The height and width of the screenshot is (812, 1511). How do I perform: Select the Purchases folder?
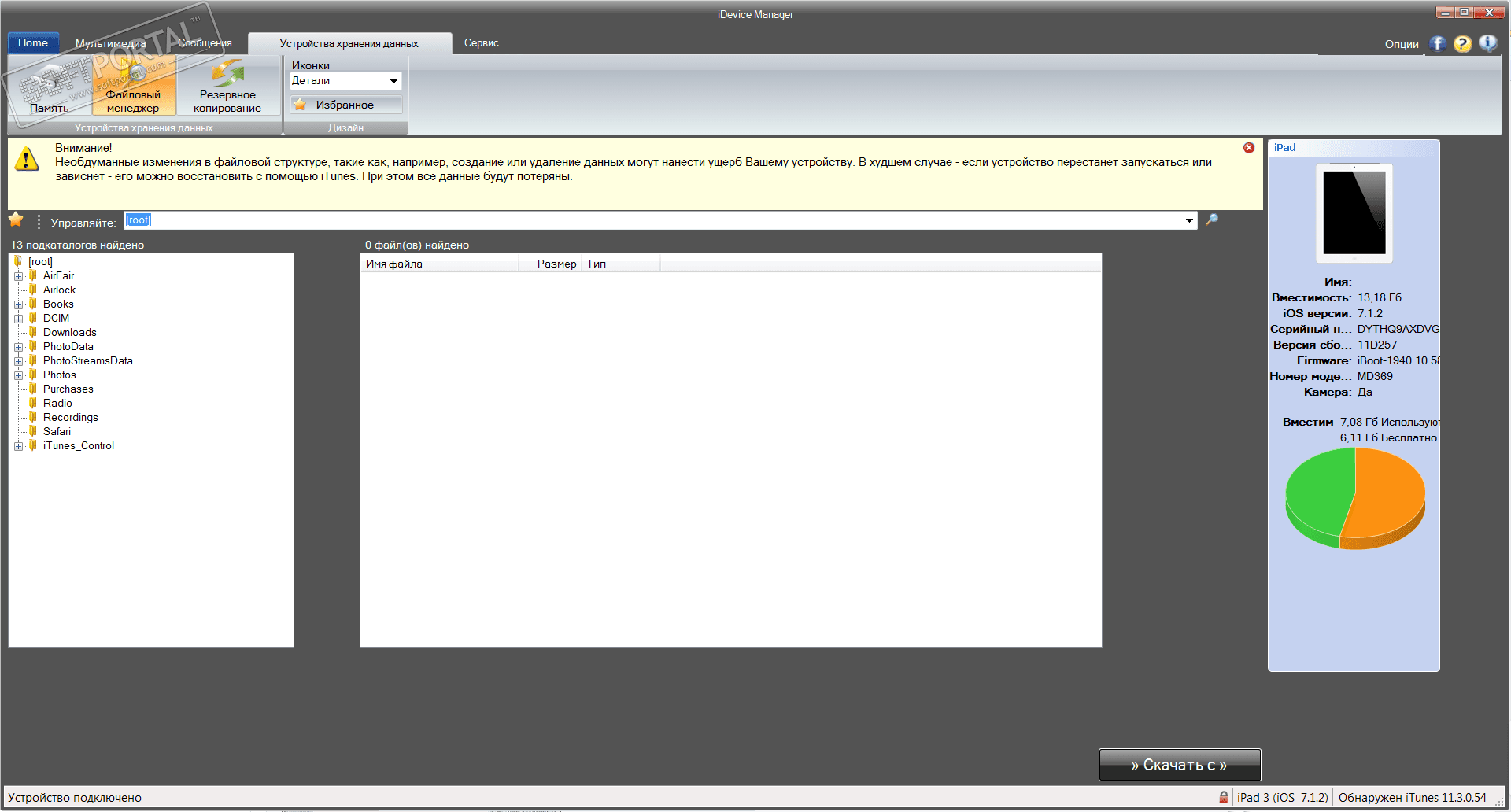[x=68, y=389]
